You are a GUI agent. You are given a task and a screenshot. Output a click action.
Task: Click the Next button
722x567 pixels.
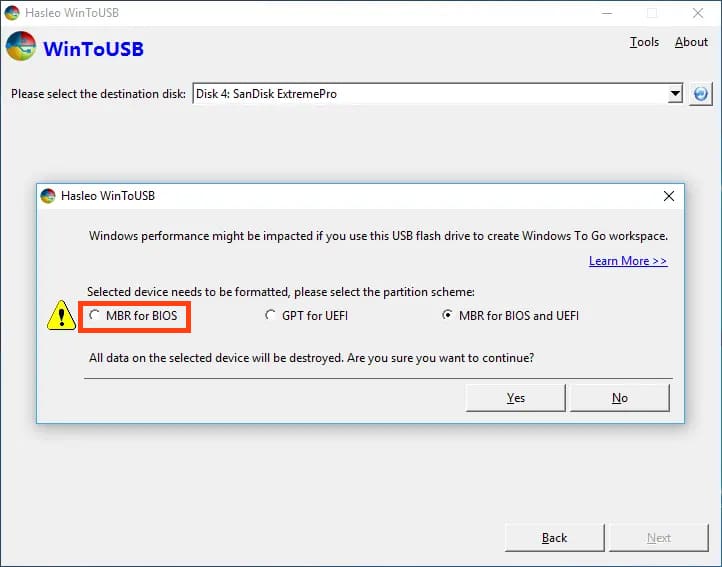[x=659, y=538]
